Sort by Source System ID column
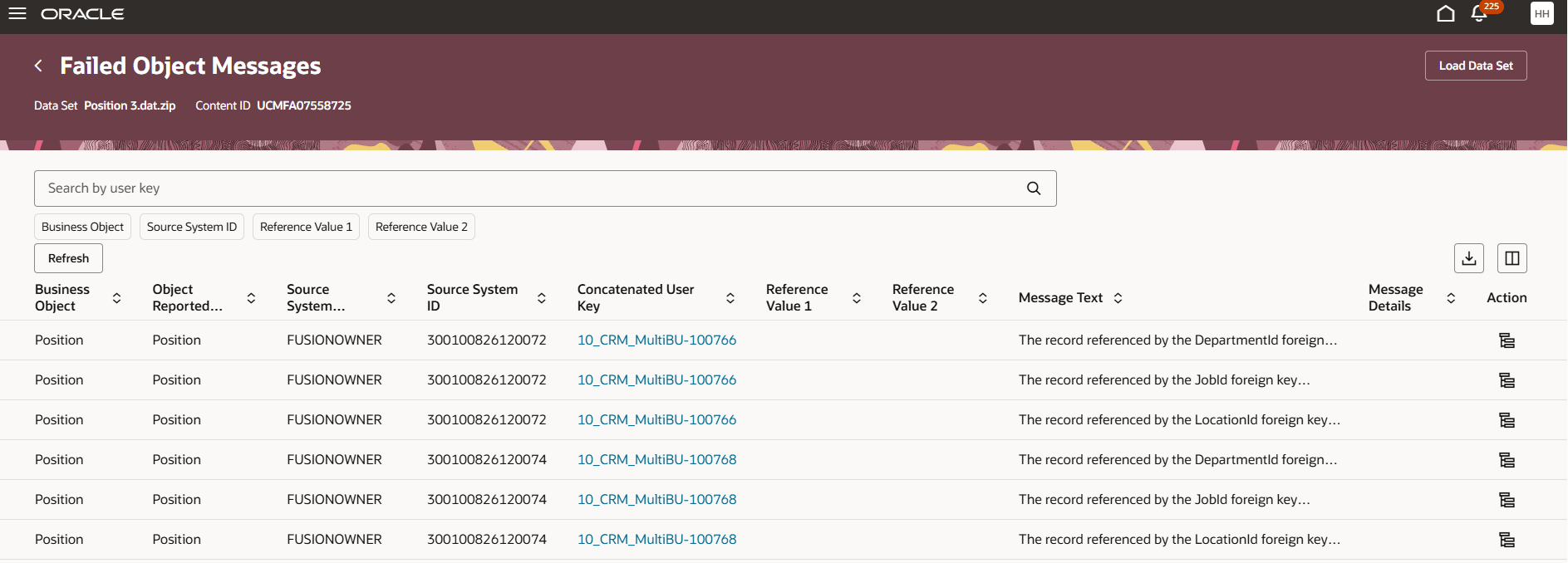 (542, 298)
